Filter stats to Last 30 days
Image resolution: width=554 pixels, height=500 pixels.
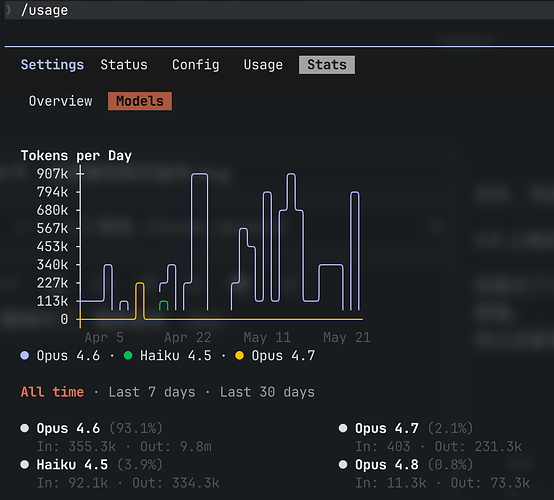(x=267, y=392)
